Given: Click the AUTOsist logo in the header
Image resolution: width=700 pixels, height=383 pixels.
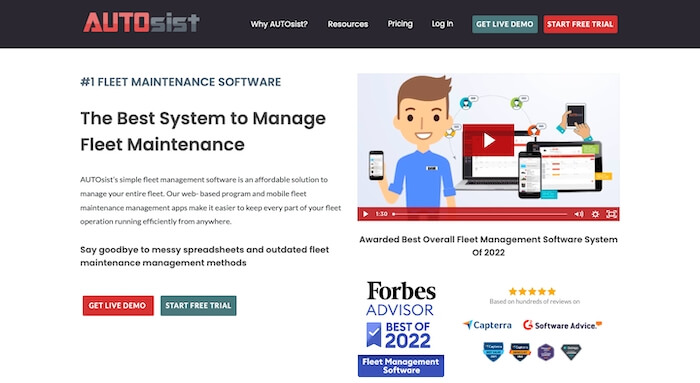Looking at the screenshot, I should click(141, 22).
